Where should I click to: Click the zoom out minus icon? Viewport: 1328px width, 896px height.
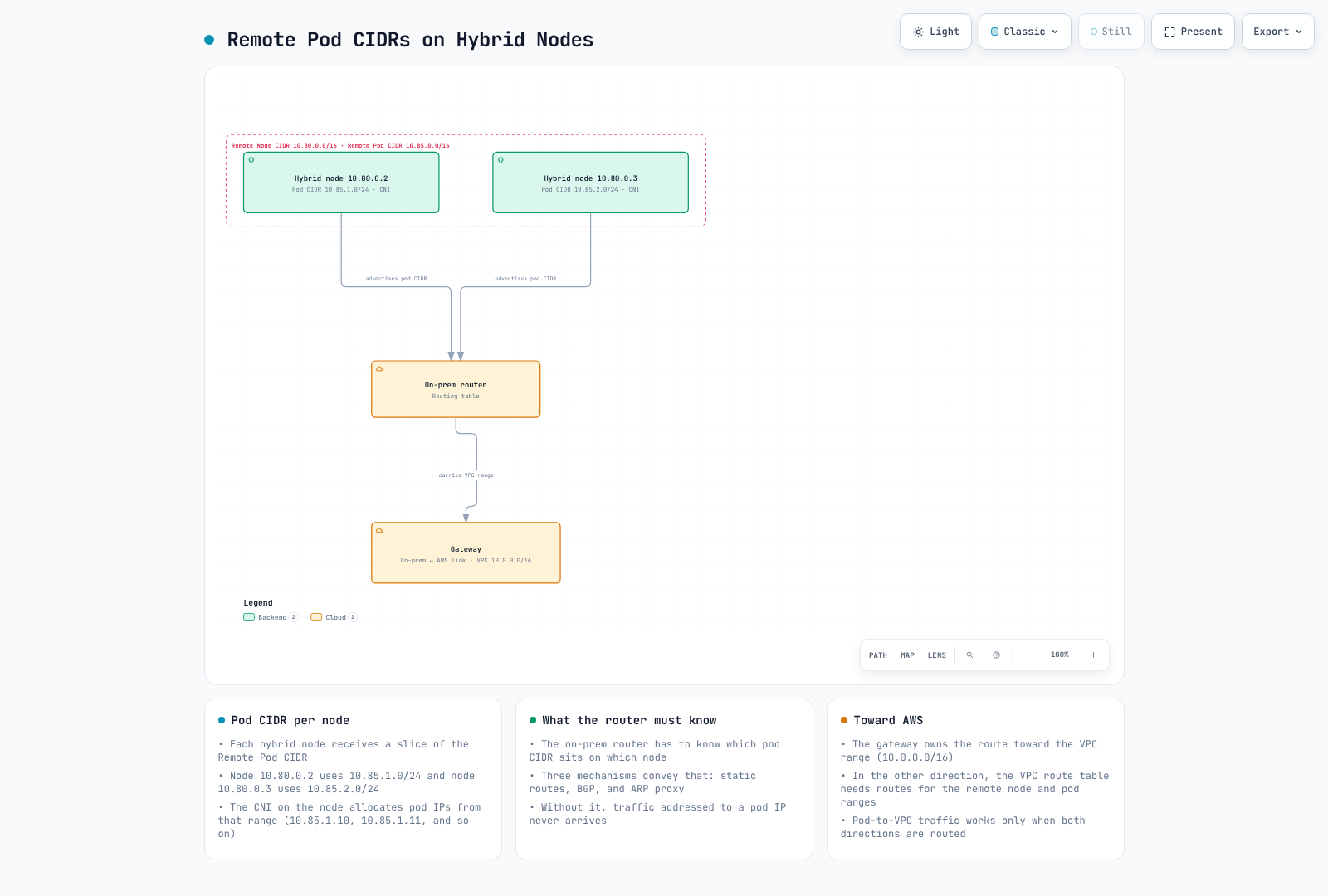1026,655
